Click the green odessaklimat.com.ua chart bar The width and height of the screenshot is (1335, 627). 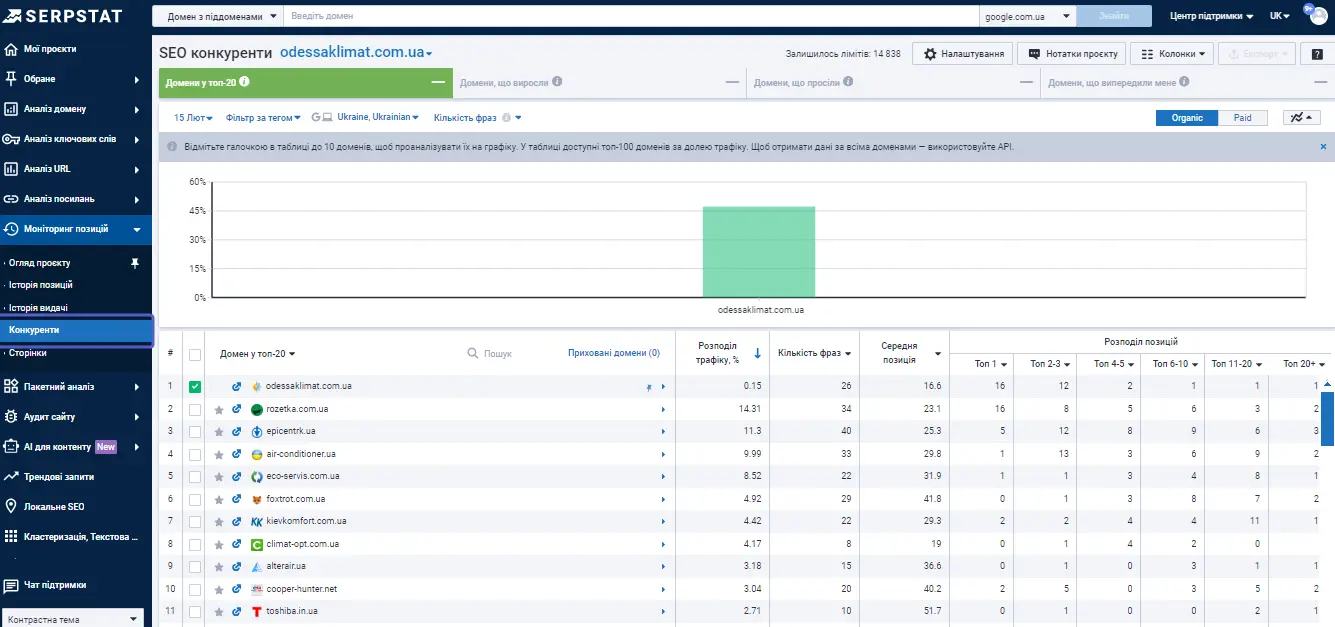coord(759,251)
